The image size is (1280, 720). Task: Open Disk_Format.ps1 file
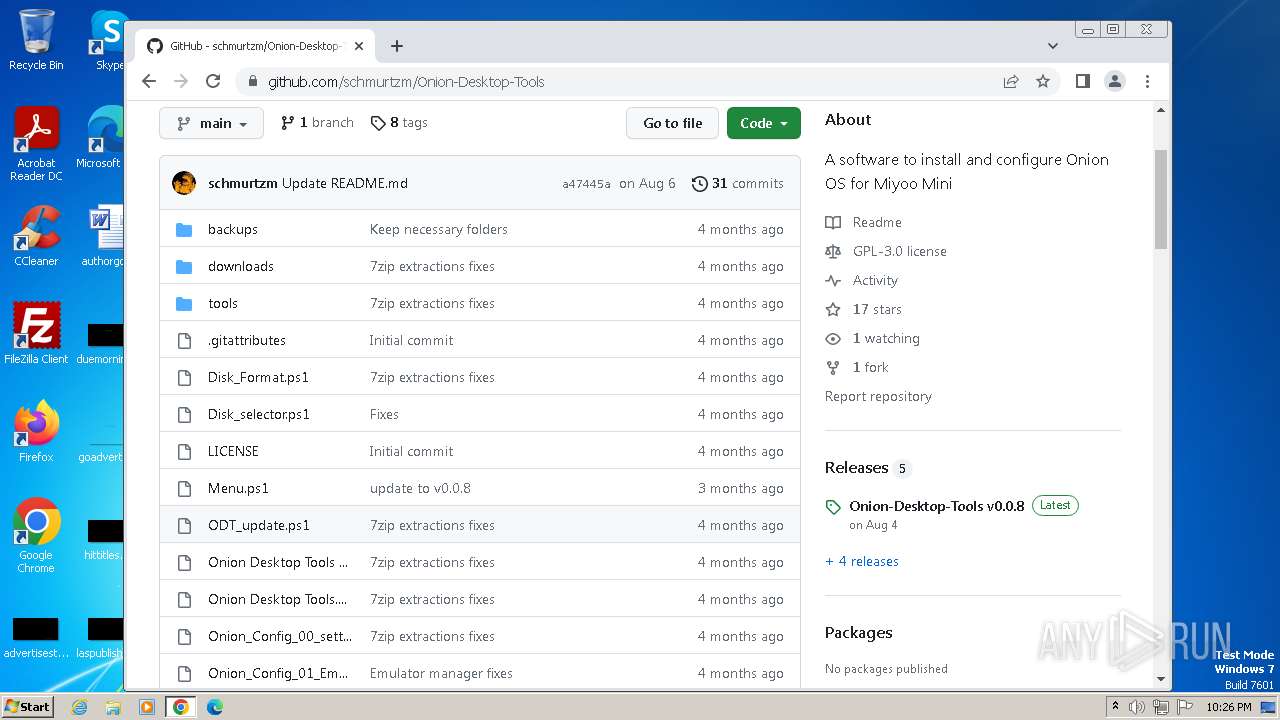click(x=258, y=377)
